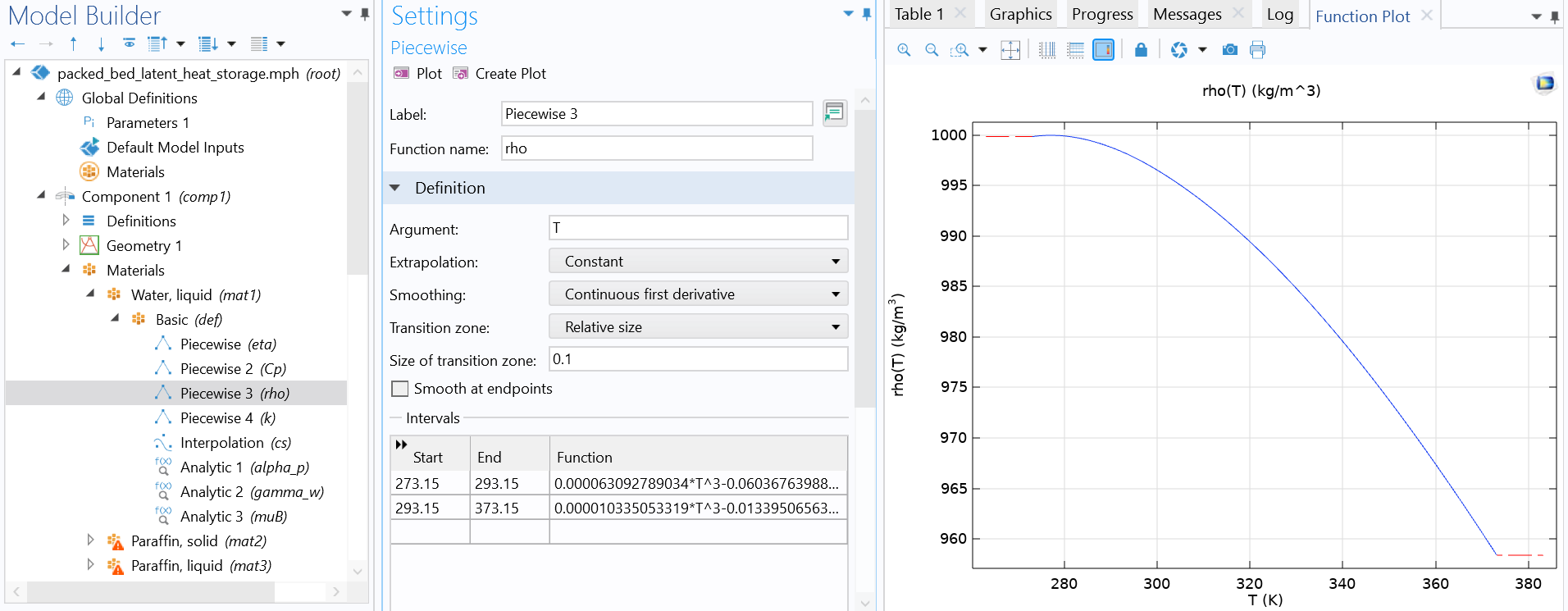Select the Piecewise 4 (k) tree node
Image resolution: width=1568 pixels, height=611 pixels.
(x=227, y=418)
